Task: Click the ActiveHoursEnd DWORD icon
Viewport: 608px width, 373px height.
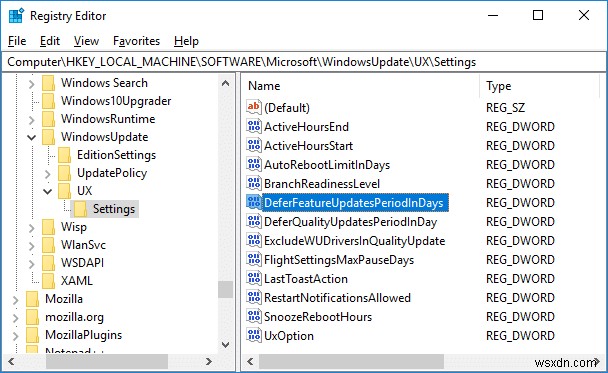Action: tap(254, 126)
